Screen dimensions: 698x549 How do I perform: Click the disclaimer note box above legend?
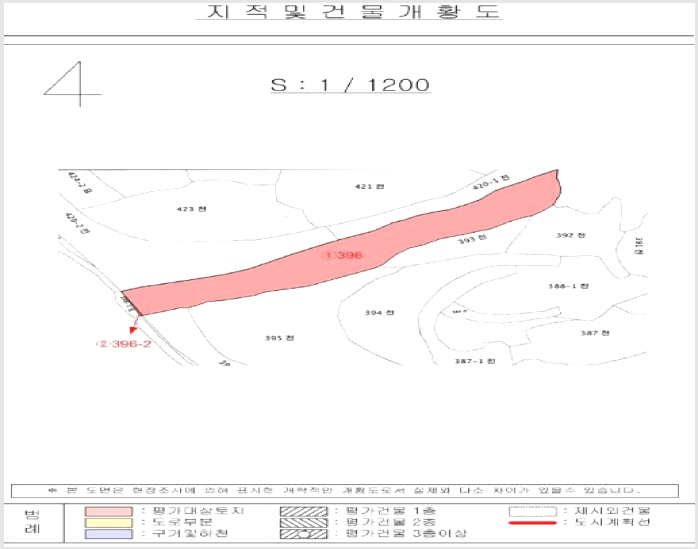(345, 491)
